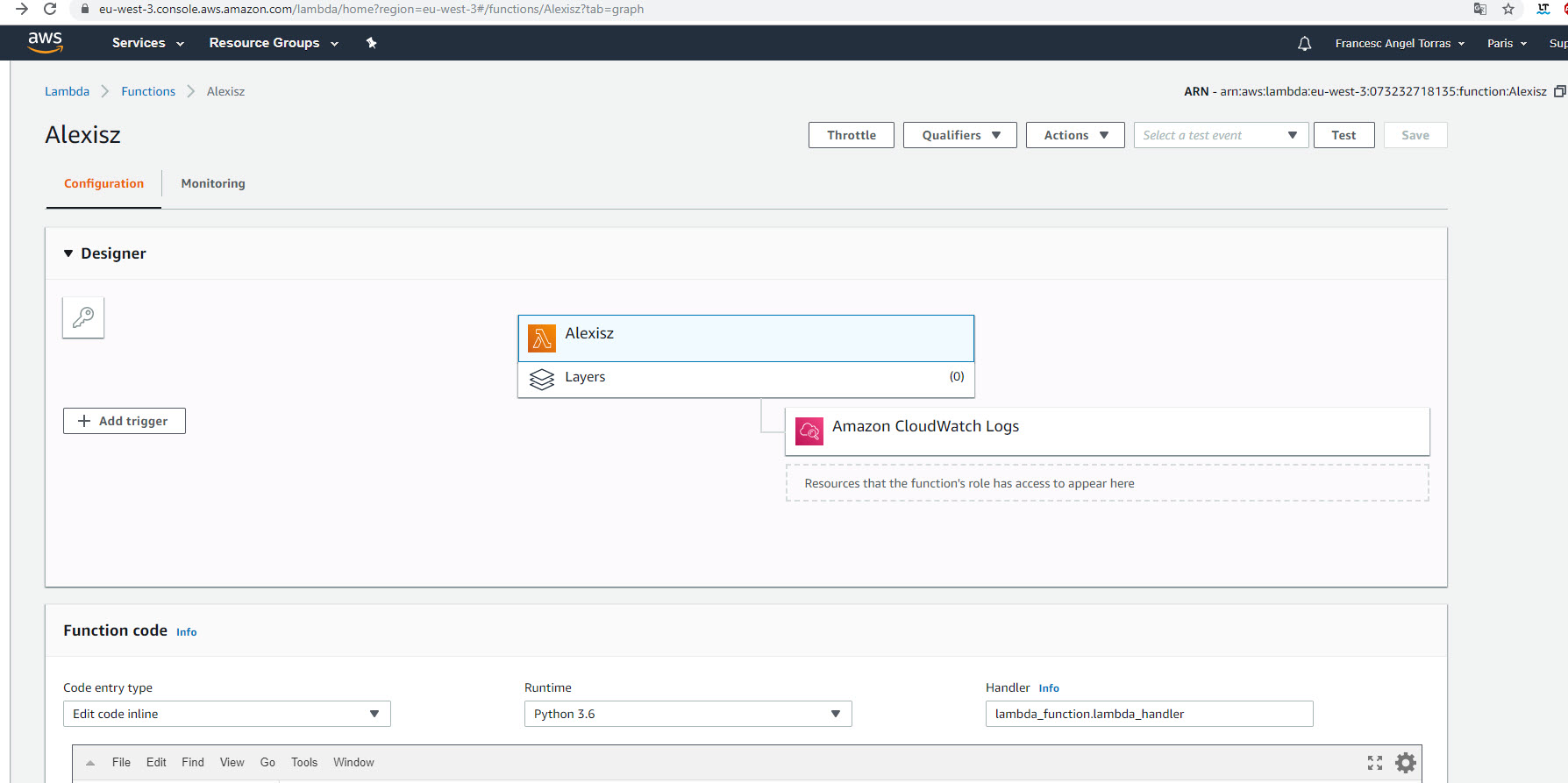
Task: Open the editor Go menu
Action: click(x=267, y=763)
